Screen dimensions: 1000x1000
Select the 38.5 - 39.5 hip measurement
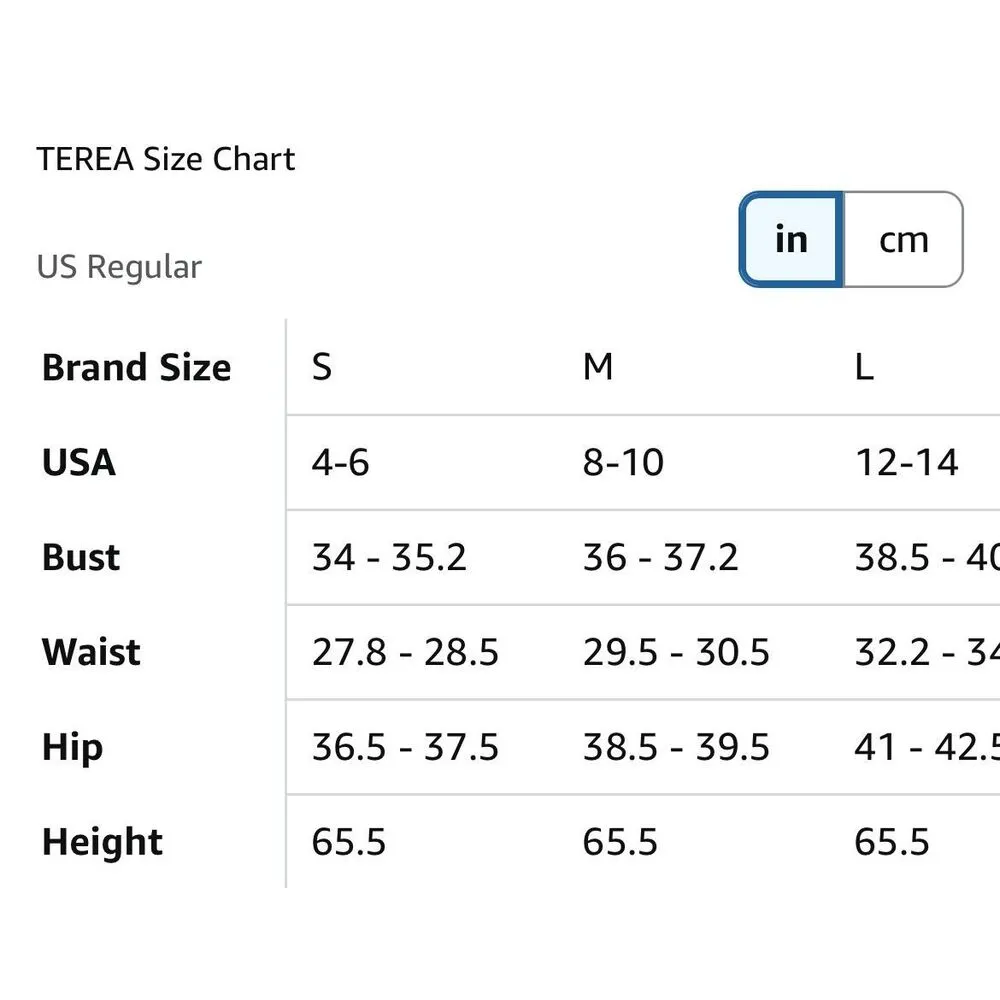pos(676,748)
